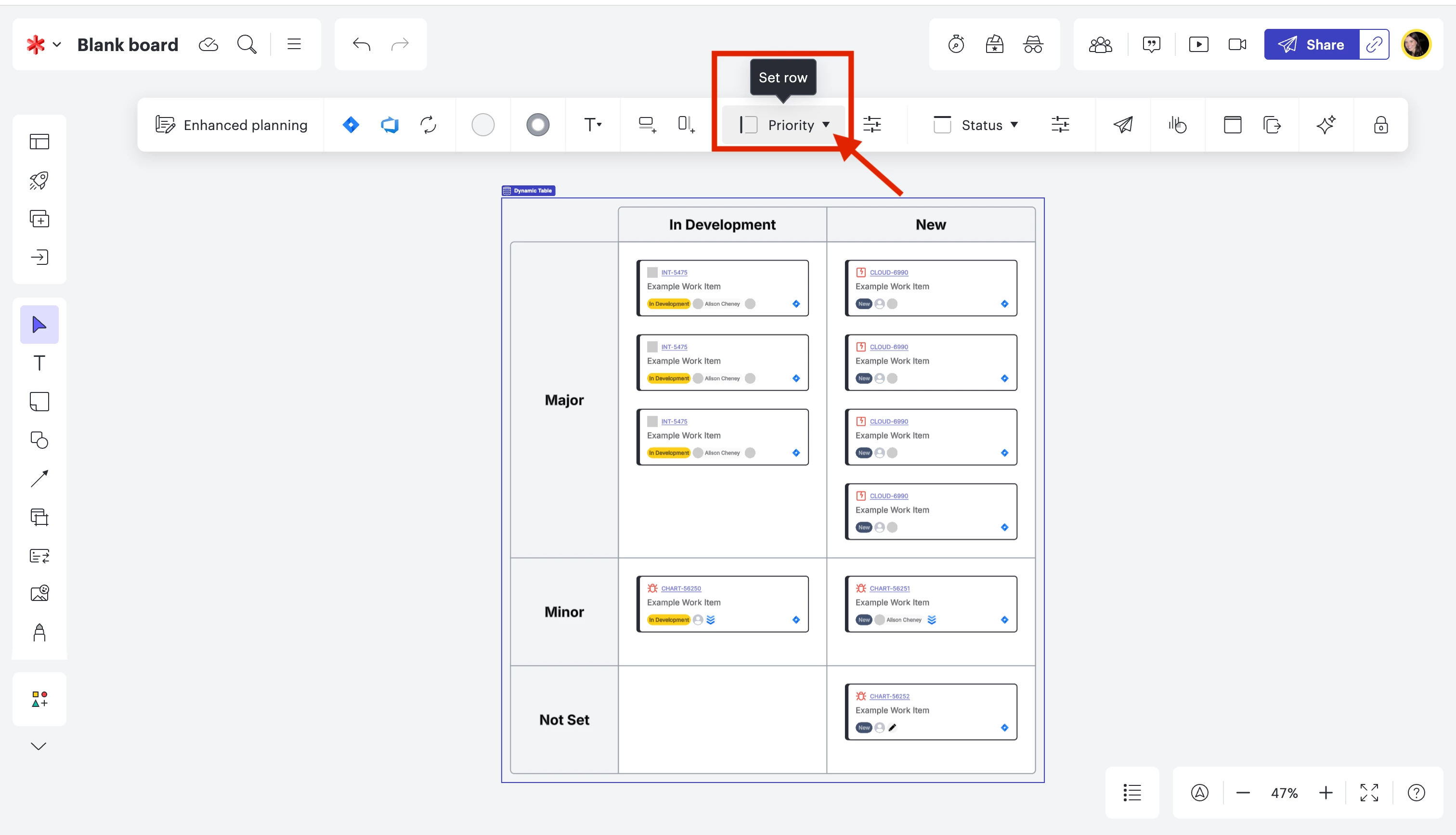Select the sticky note tool
Image resolution: width=1456 pixels, height=835 pixels.
[x=39, y=402]
